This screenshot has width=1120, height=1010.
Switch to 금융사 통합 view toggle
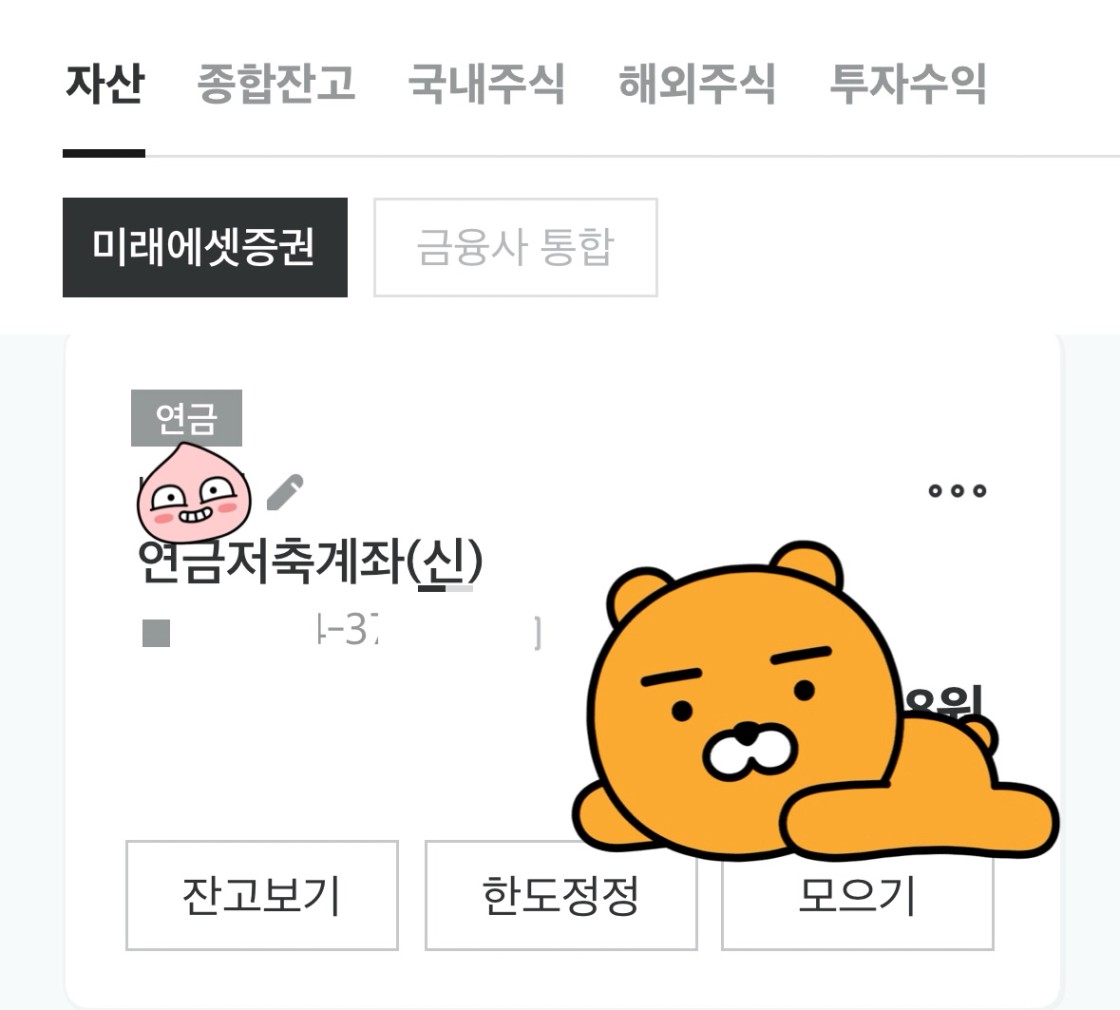[515, 247]
